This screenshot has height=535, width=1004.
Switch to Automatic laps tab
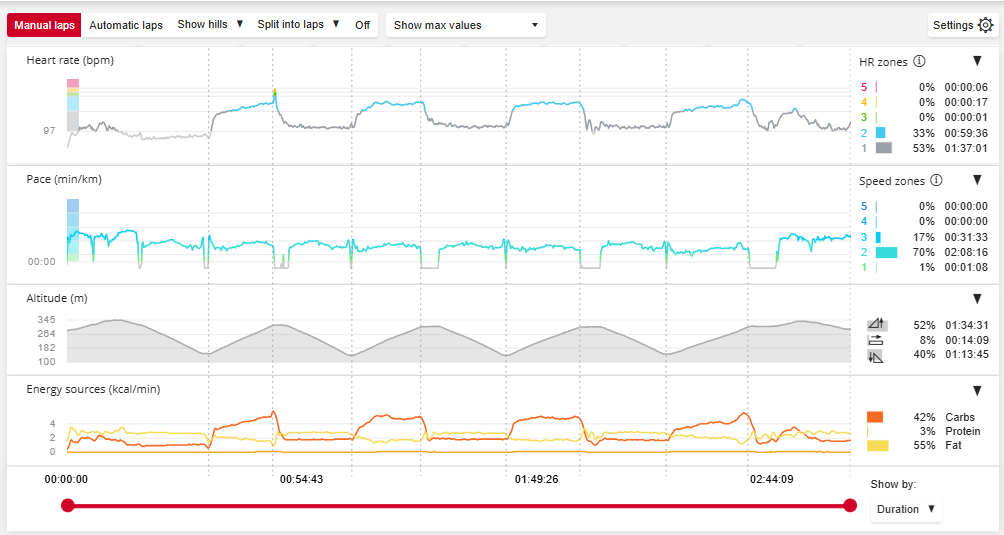pos(126,25)
